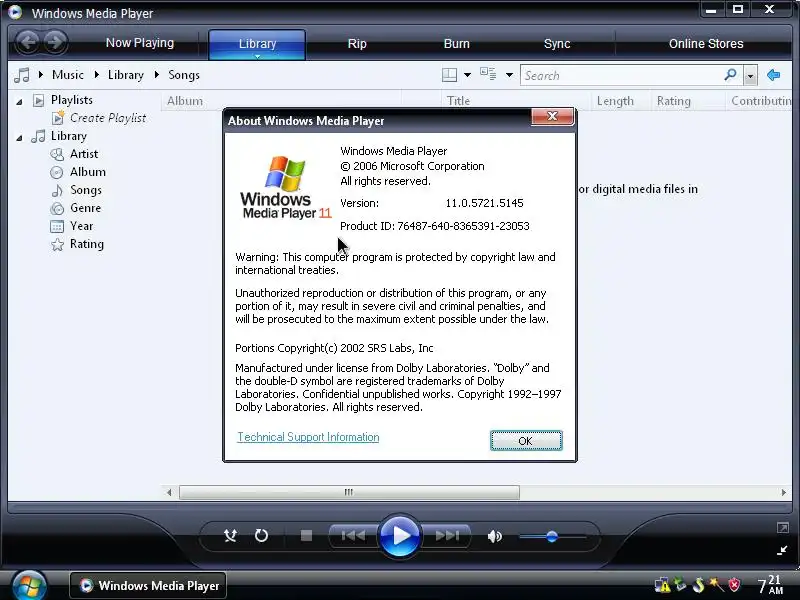Image resolution: width=800 pixels, height=600 pixels.
Task: Select Year in the library tree
Action: point(82,226)
